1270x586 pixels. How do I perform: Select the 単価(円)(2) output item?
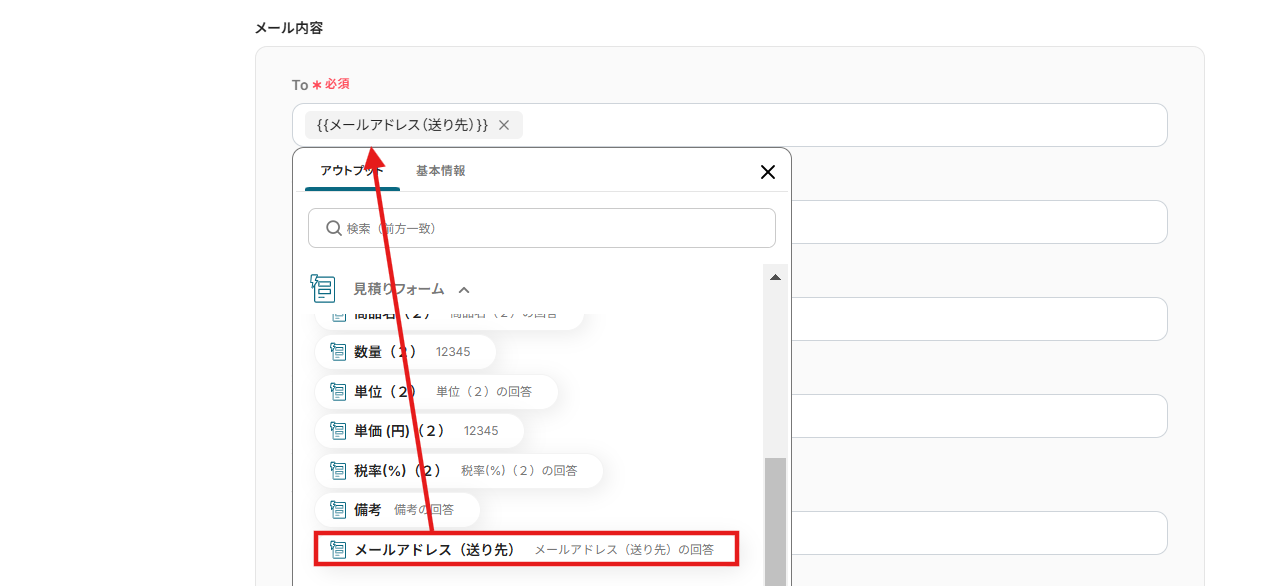[x=419, y=430]
